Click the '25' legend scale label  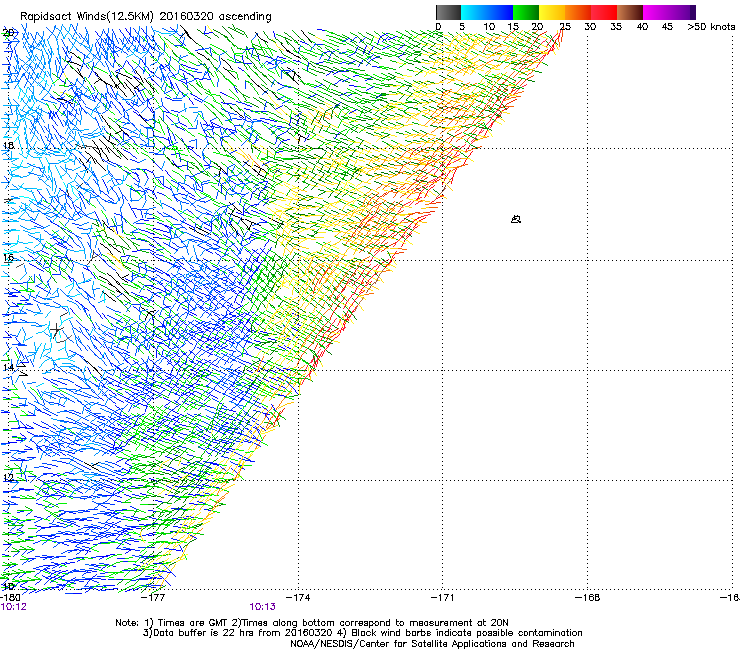pyautogui.click(x=565, y=26)
